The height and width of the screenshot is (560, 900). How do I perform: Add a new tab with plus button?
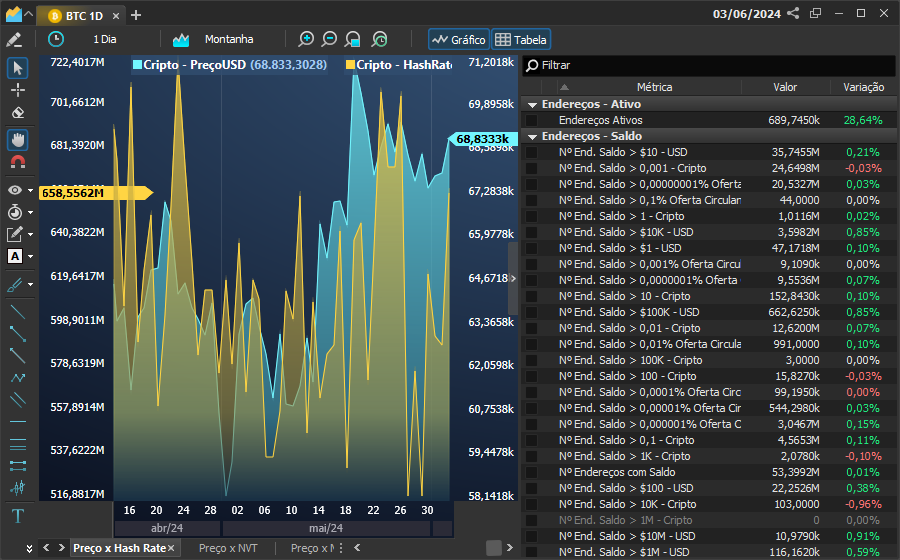(136, 15)
